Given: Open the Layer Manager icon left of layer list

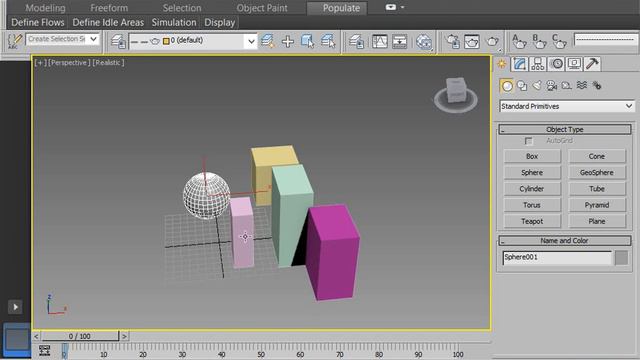Looking at the screenshot, I should click(x=118, y=41).
